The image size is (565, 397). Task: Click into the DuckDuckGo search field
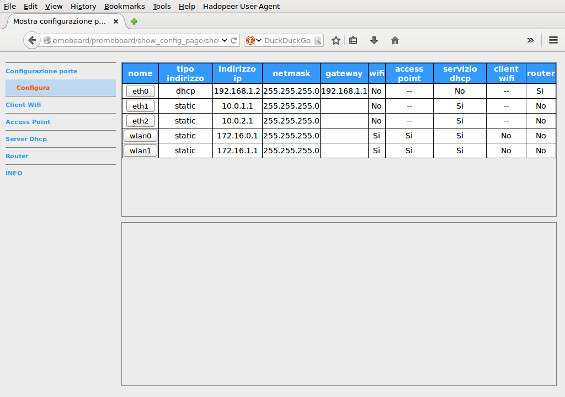coord(288,40)
